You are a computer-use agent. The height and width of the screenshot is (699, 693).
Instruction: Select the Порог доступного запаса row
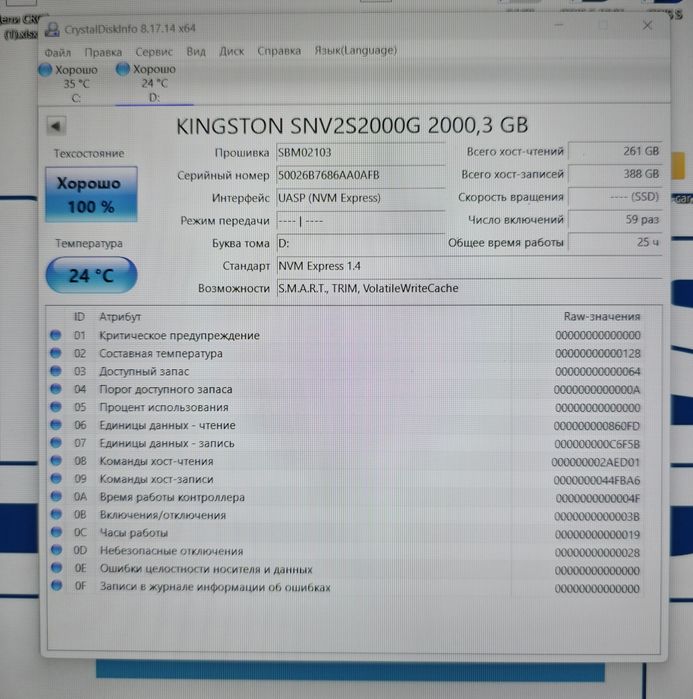point(346,389)
